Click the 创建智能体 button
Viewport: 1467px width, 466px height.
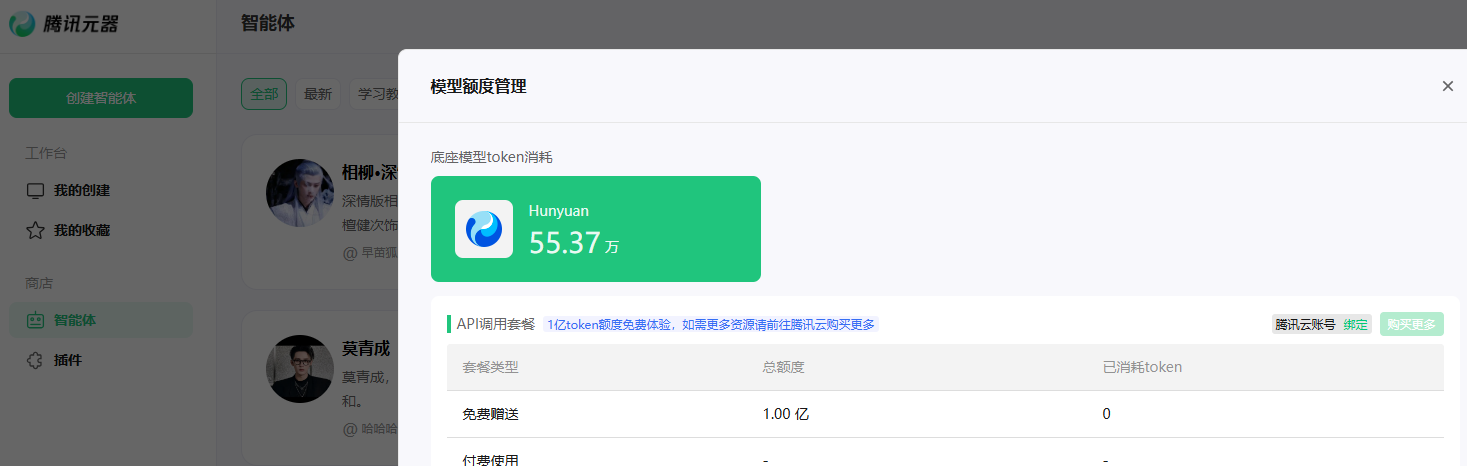pyautogui.click(x=101, y=98)
